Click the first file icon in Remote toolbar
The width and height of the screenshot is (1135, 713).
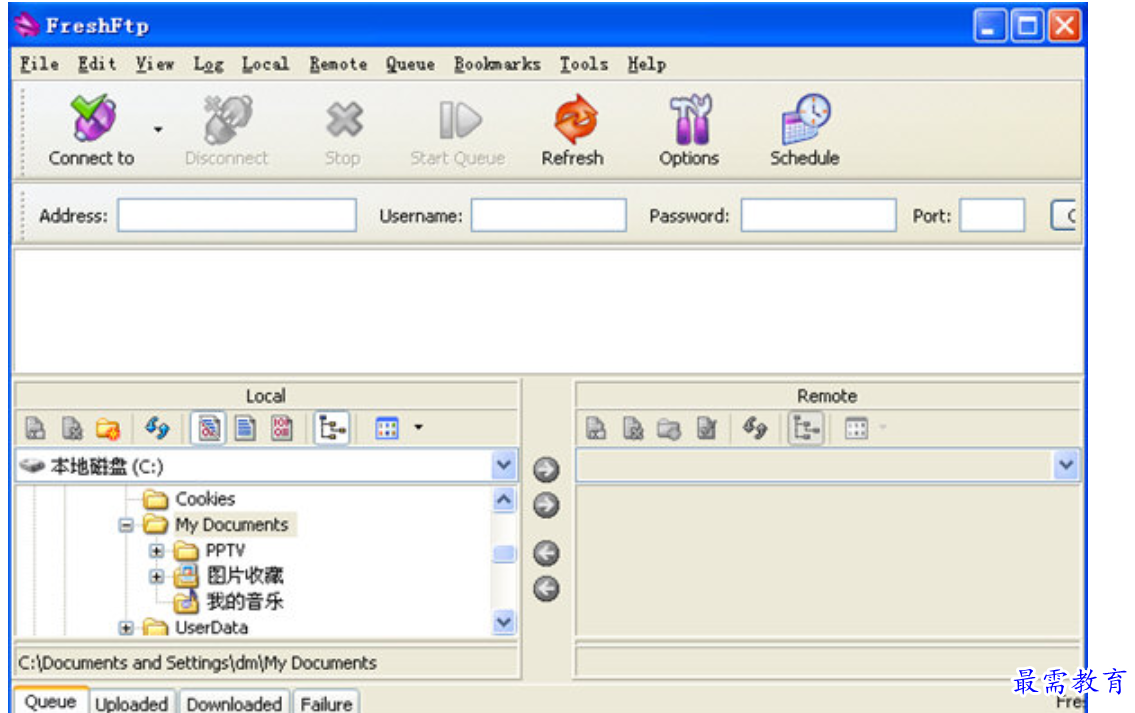pyautogui.click(x=596, y=429)
